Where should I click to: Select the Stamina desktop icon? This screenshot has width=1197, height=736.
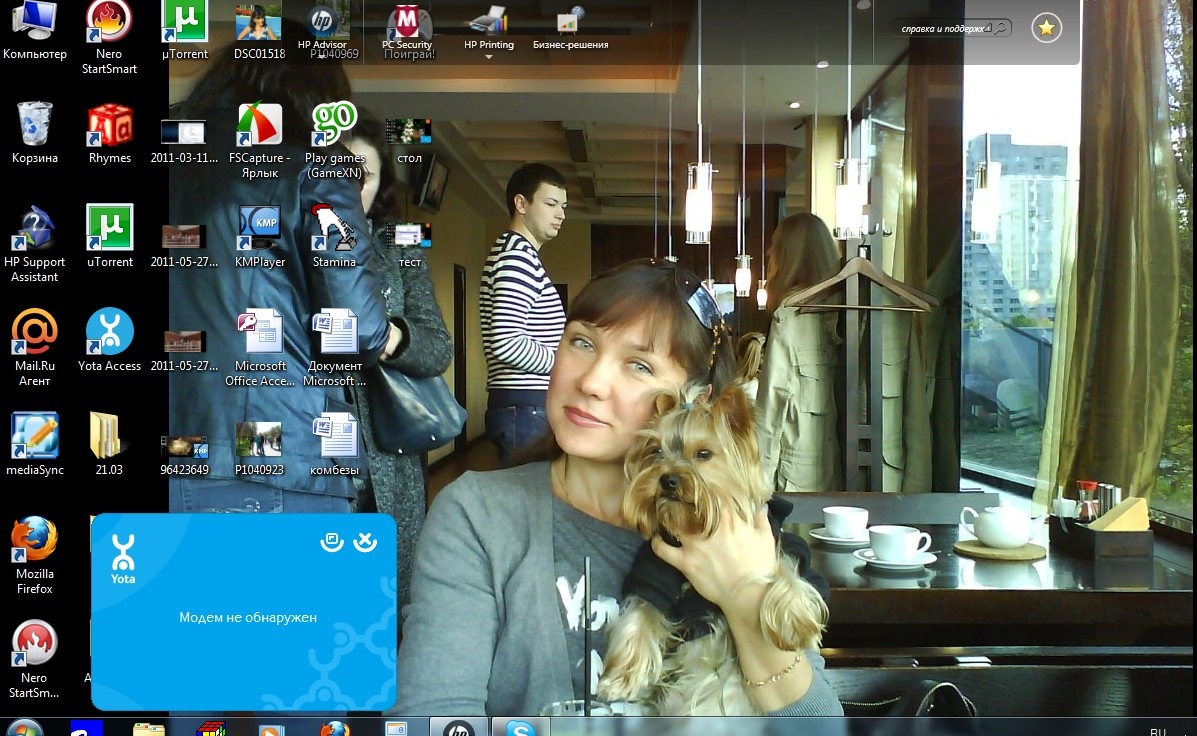[x=334, y=229]
